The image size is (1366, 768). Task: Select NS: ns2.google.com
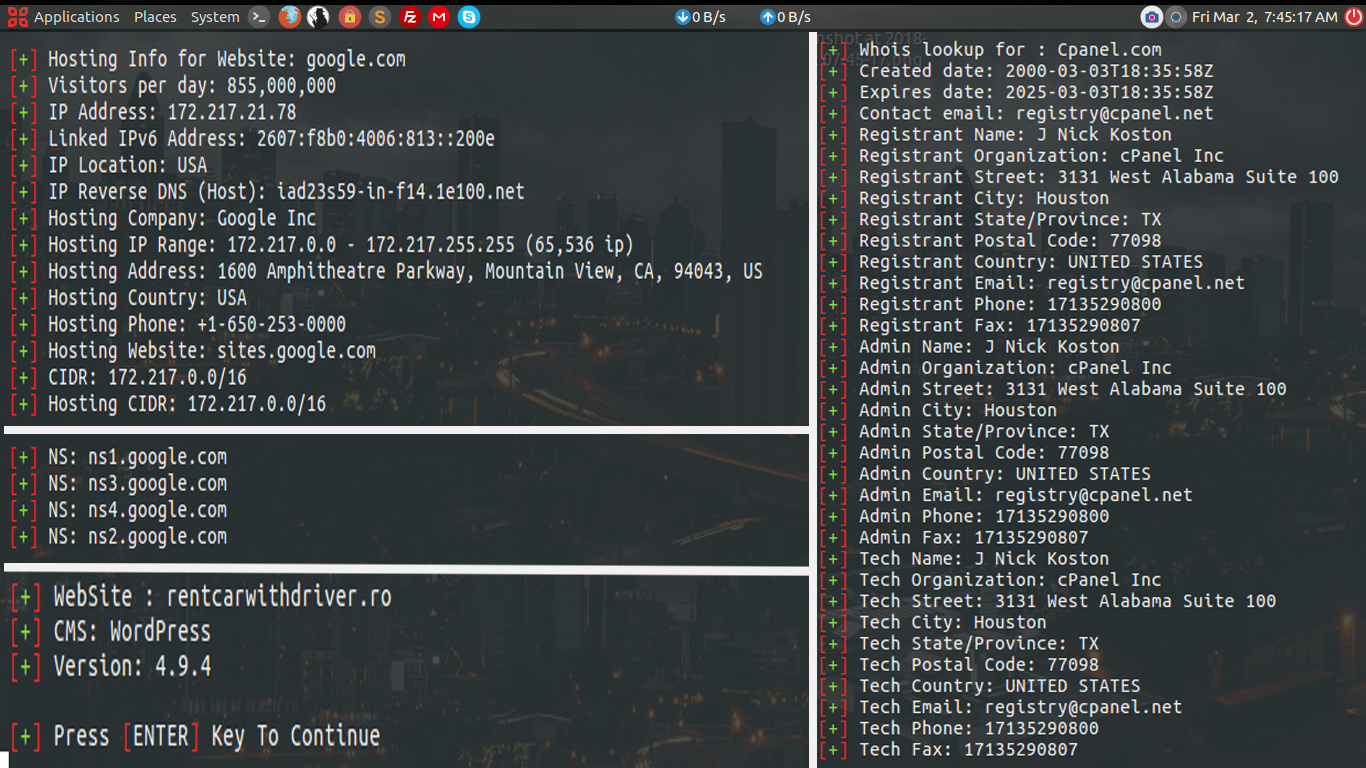coord(119,537)
